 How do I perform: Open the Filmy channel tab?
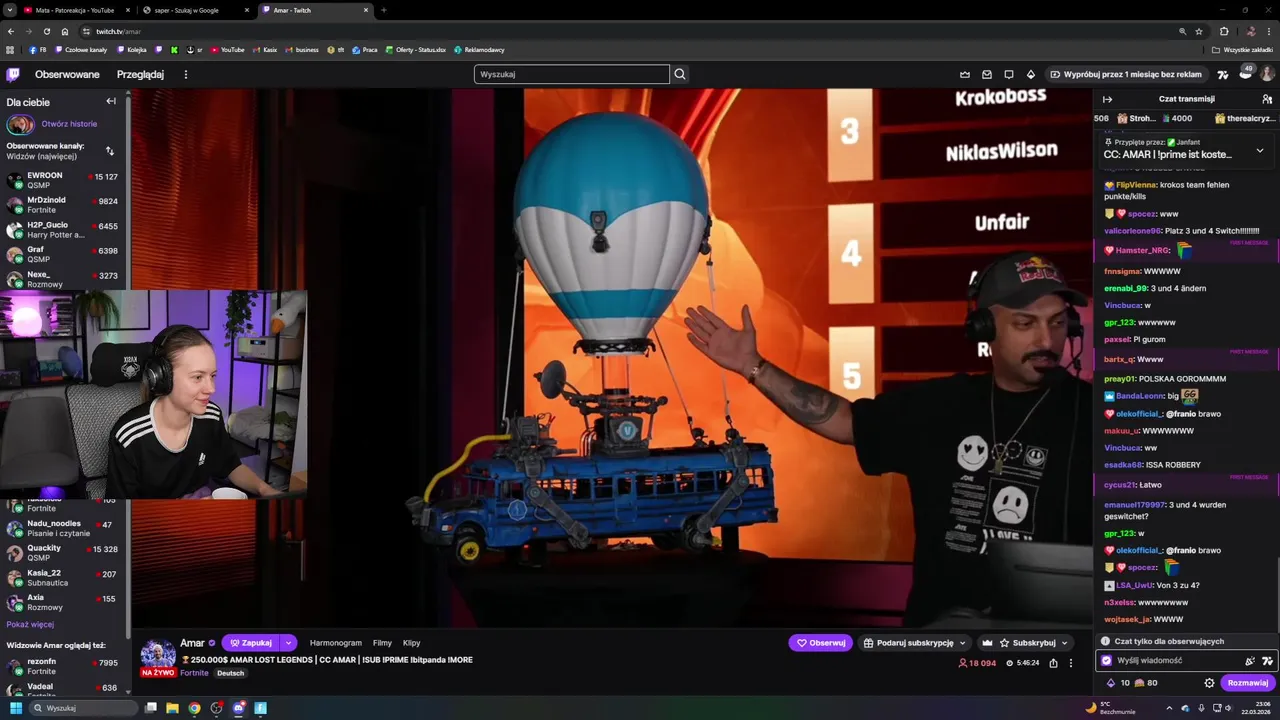pyautogui.click(x=382, y=643)
